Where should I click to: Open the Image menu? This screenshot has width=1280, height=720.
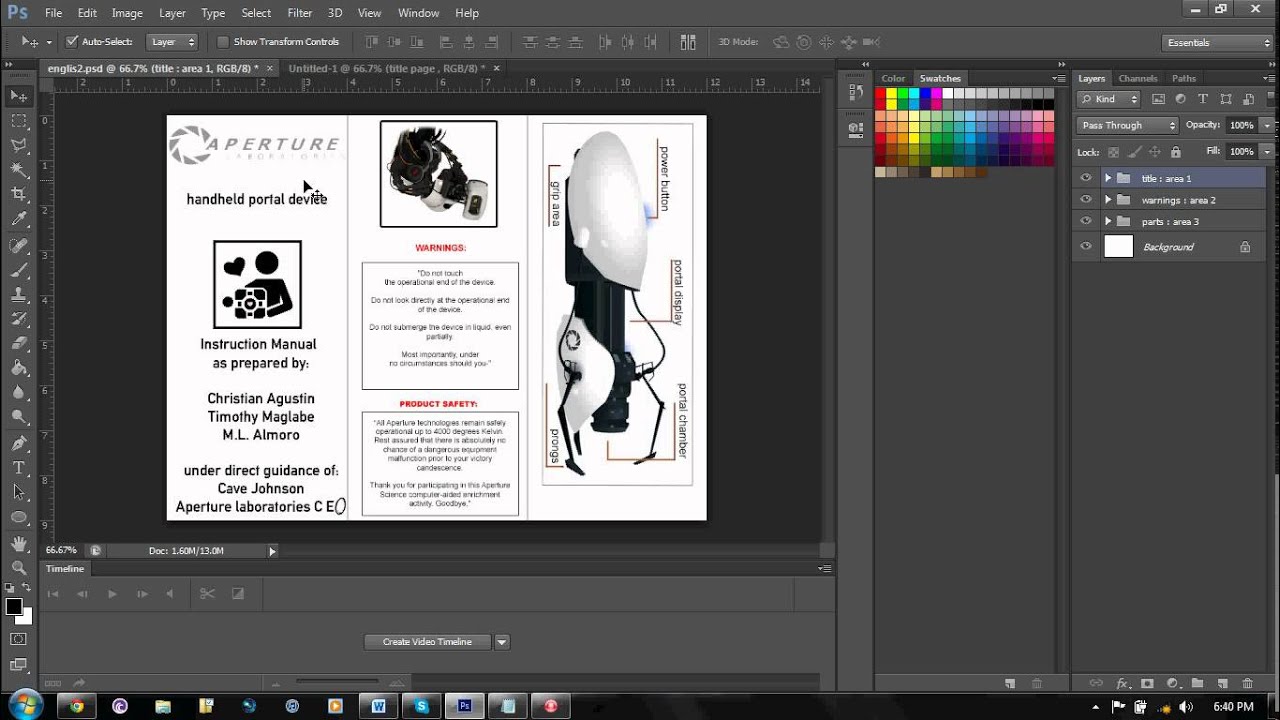click(127, 13)
